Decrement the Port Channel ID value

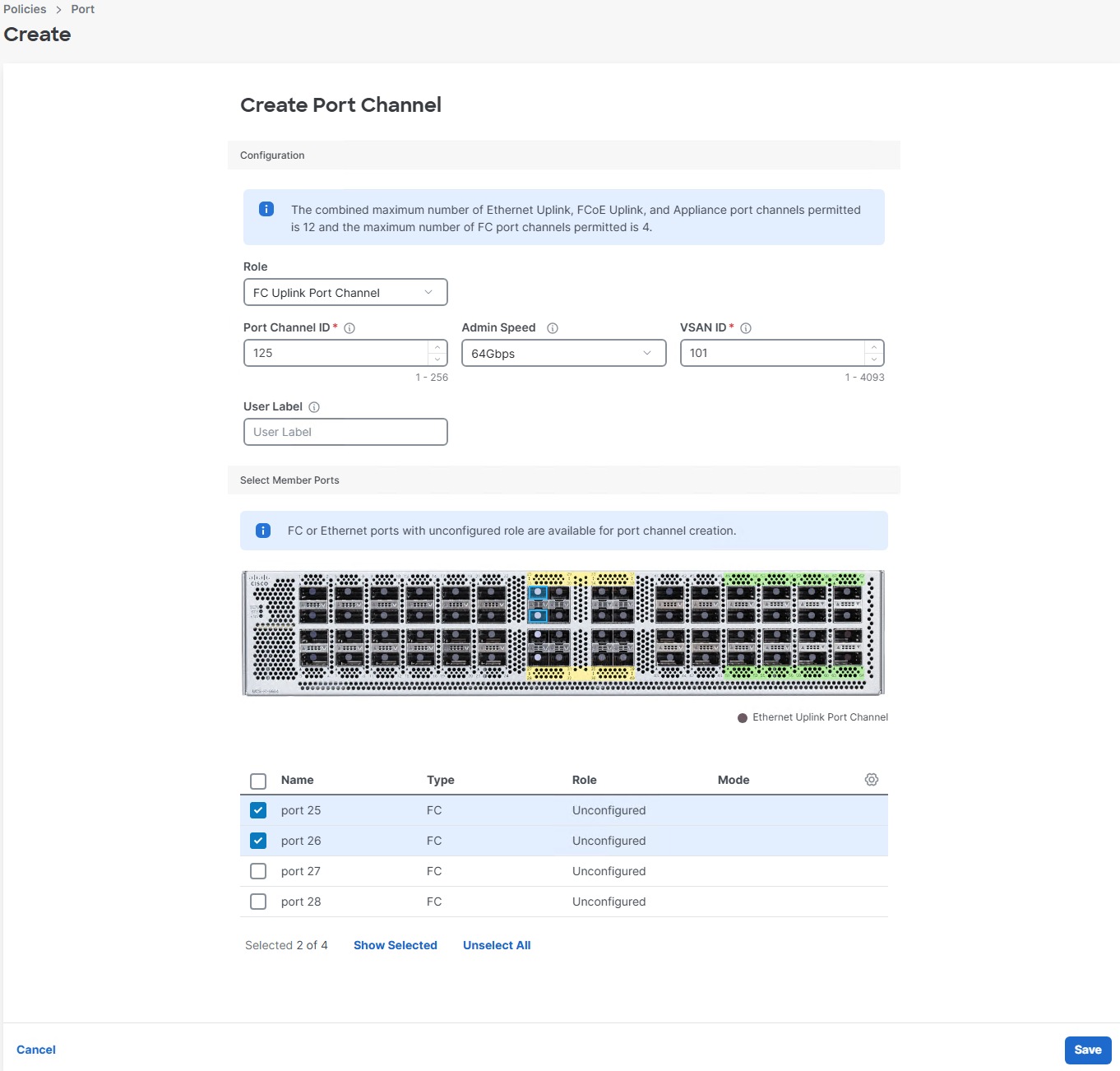[437, 359]
